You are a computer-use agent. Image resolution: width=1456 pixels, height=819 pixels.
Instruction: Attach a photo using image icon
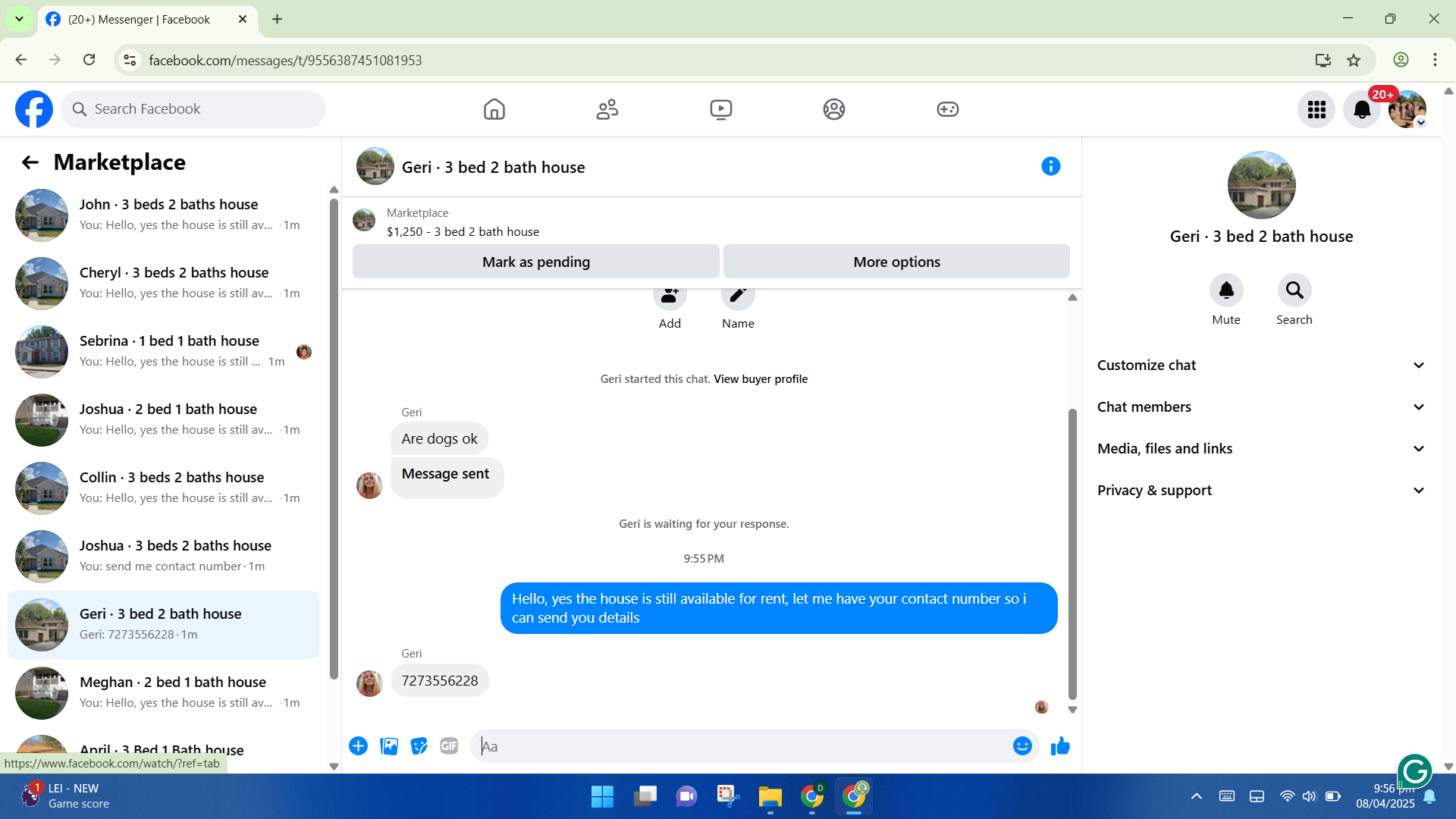389,746
